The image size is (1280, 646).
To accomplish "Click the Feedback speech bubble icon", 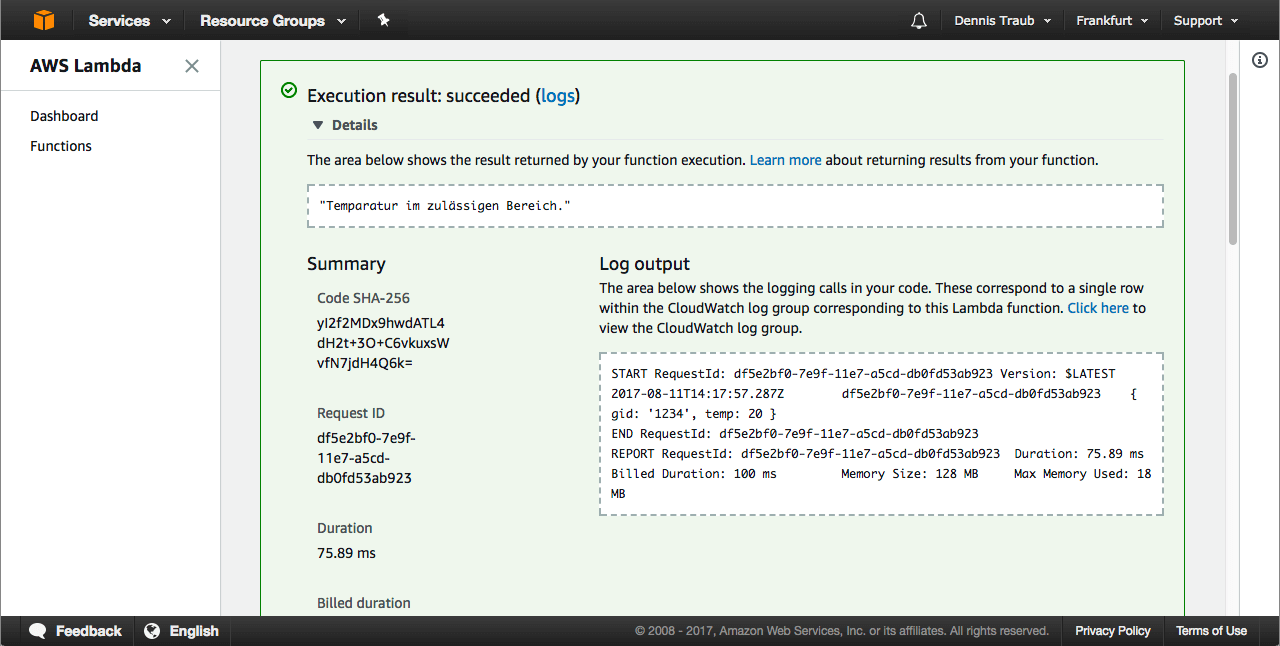I will click(x=38, y=631).
